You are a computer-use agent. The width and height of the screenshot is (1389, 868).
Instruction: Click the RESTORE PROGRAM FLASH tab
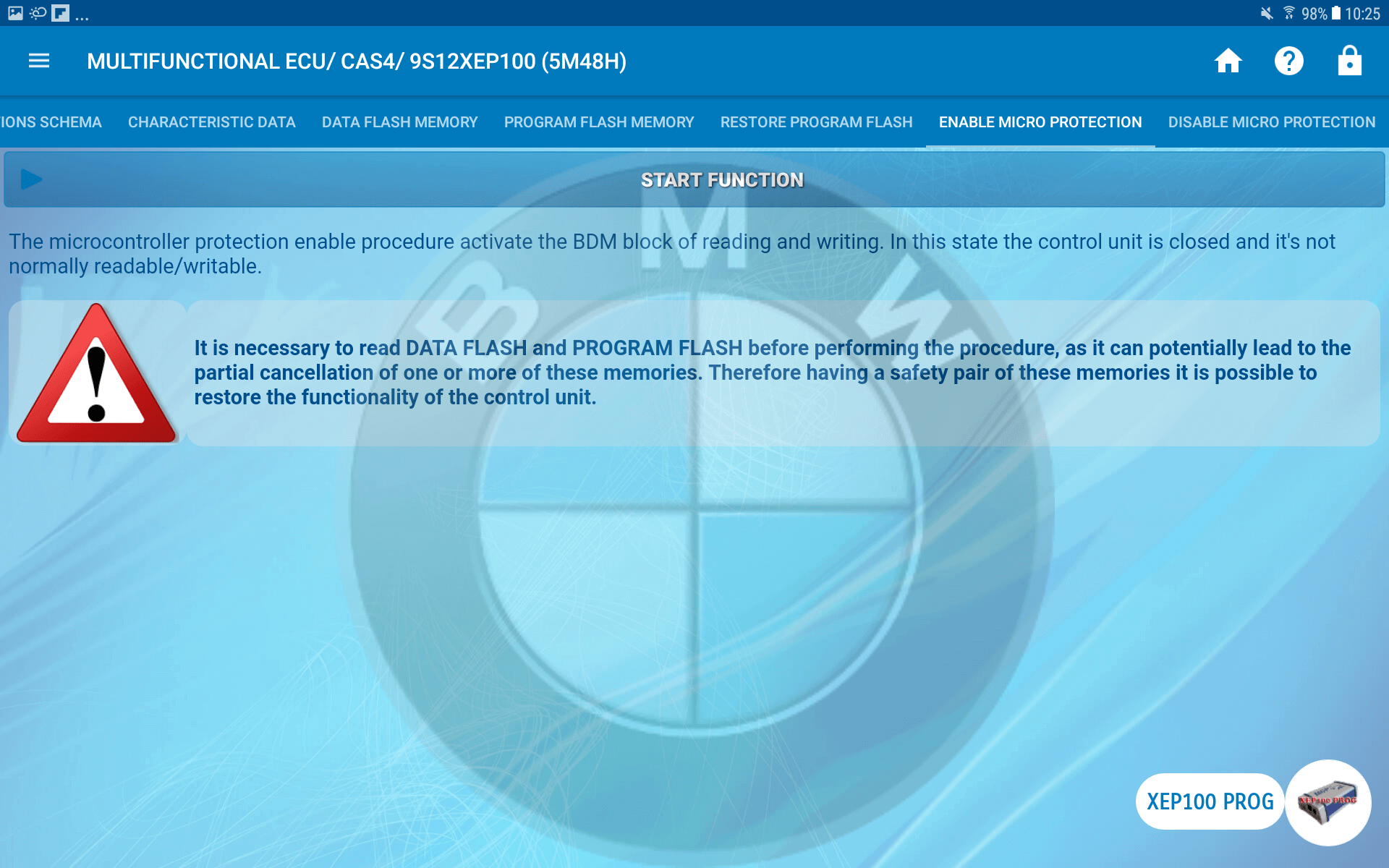(x=816, y=121)
